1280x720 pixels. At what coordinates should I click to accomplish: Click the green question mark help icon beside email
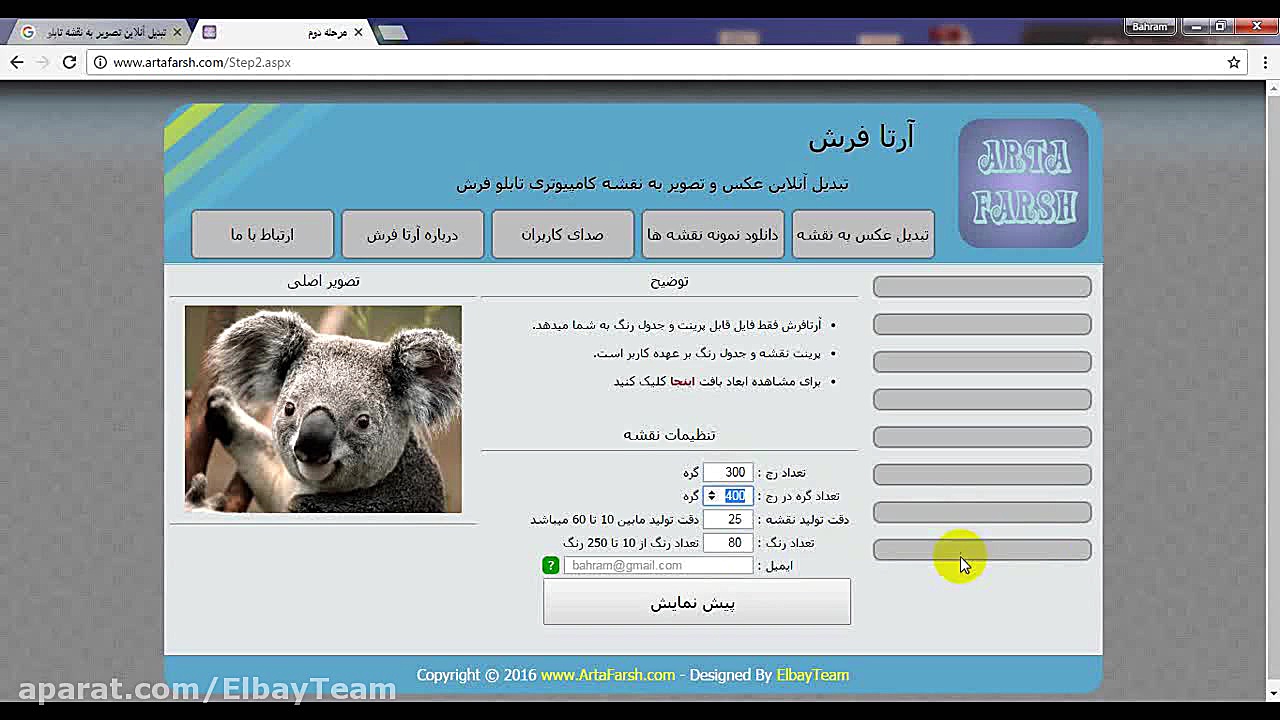click(550, 565)
